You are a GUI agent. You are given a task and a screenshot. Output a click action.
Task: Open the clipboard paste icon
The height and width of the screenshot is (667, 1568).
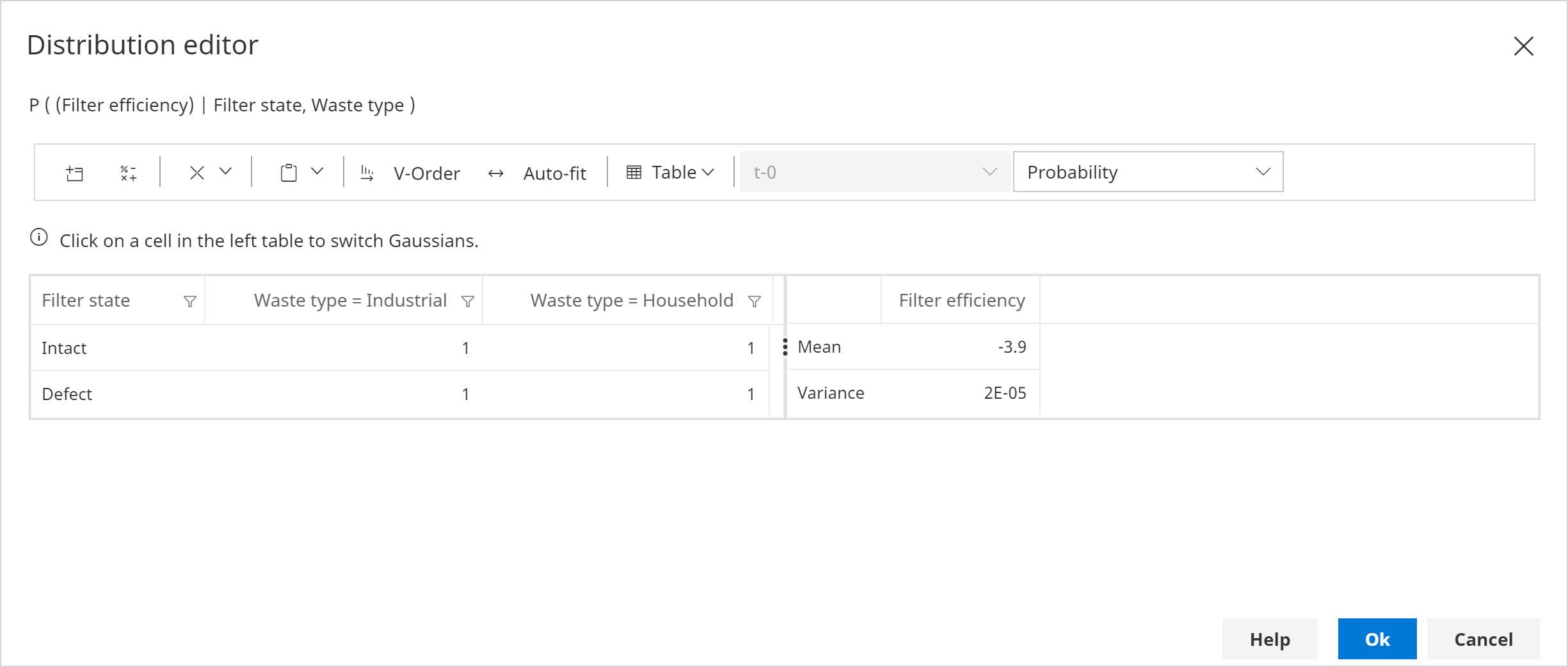point(289,172)
